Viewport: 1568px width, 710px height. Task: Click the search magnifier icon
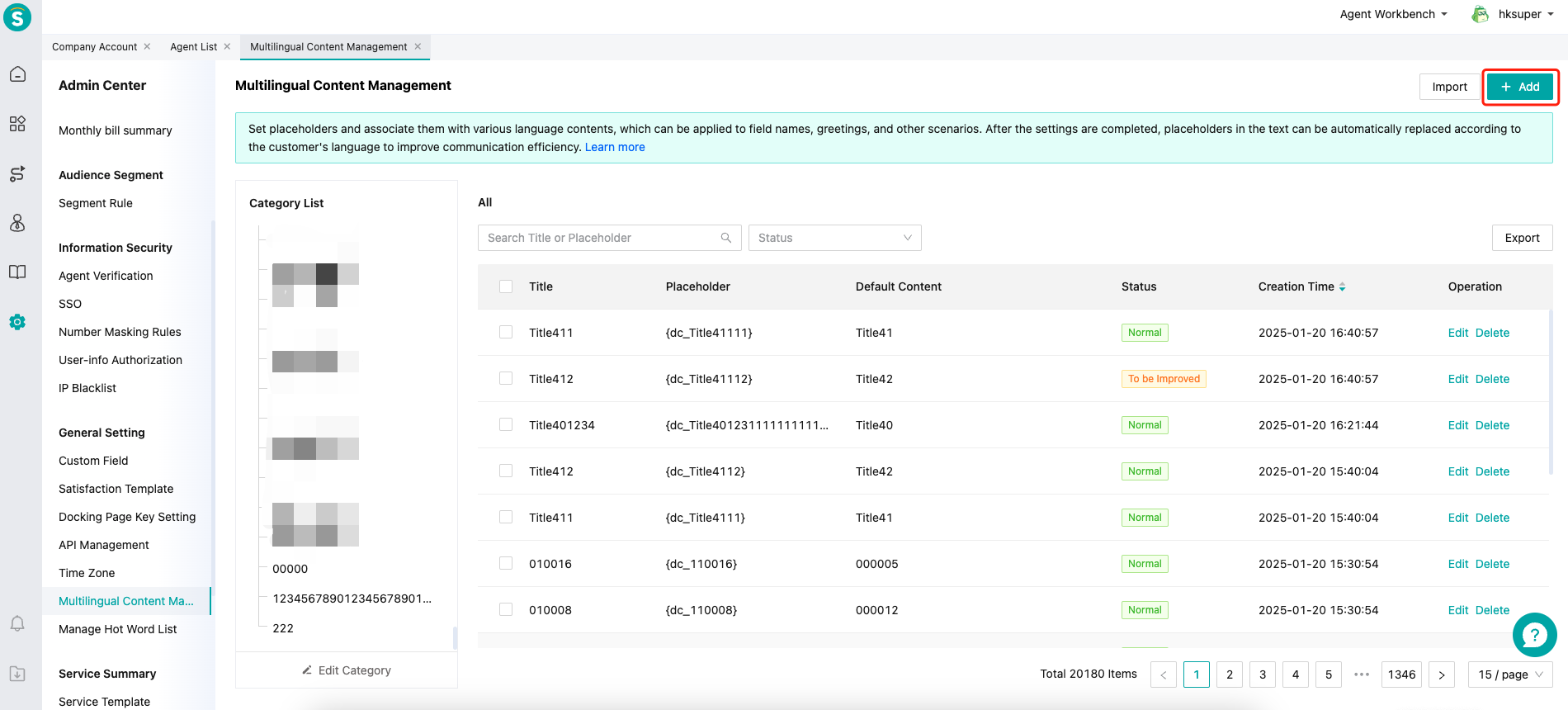coord(726,238)
